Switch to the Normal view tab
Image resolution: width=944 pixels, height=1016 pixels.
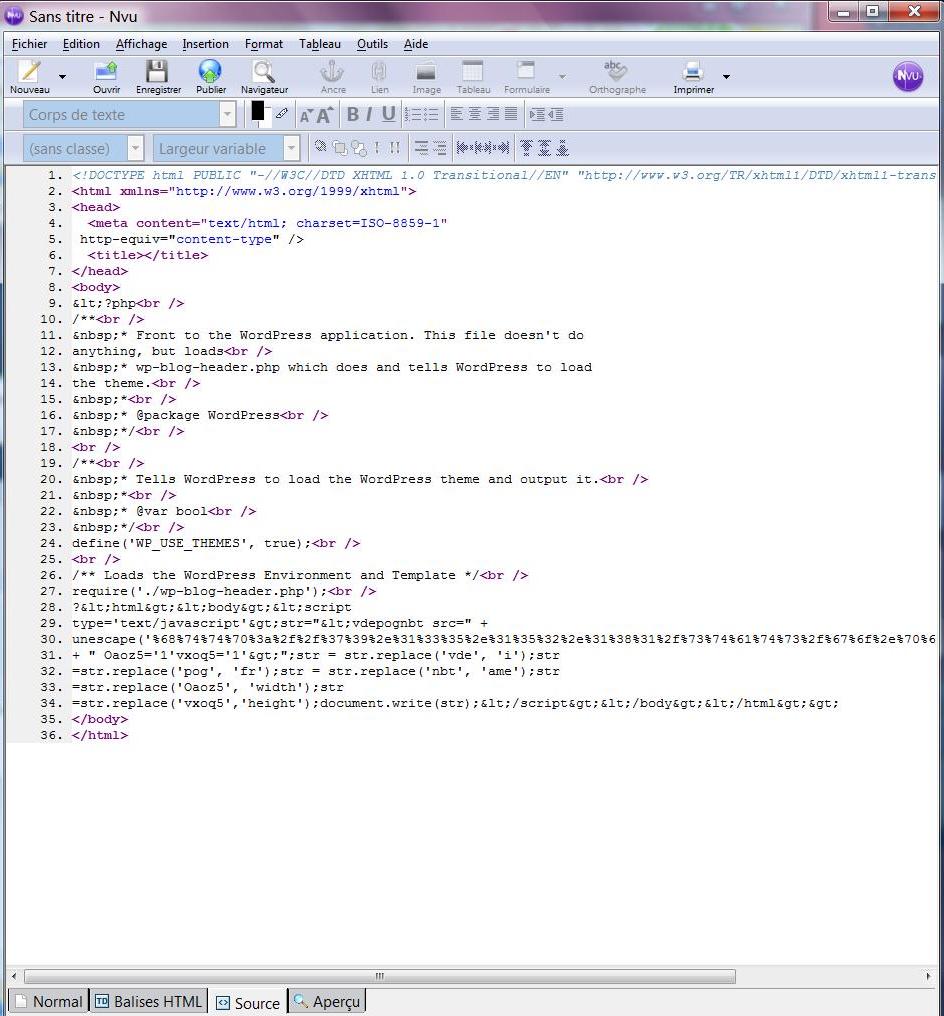[49, 1001]
